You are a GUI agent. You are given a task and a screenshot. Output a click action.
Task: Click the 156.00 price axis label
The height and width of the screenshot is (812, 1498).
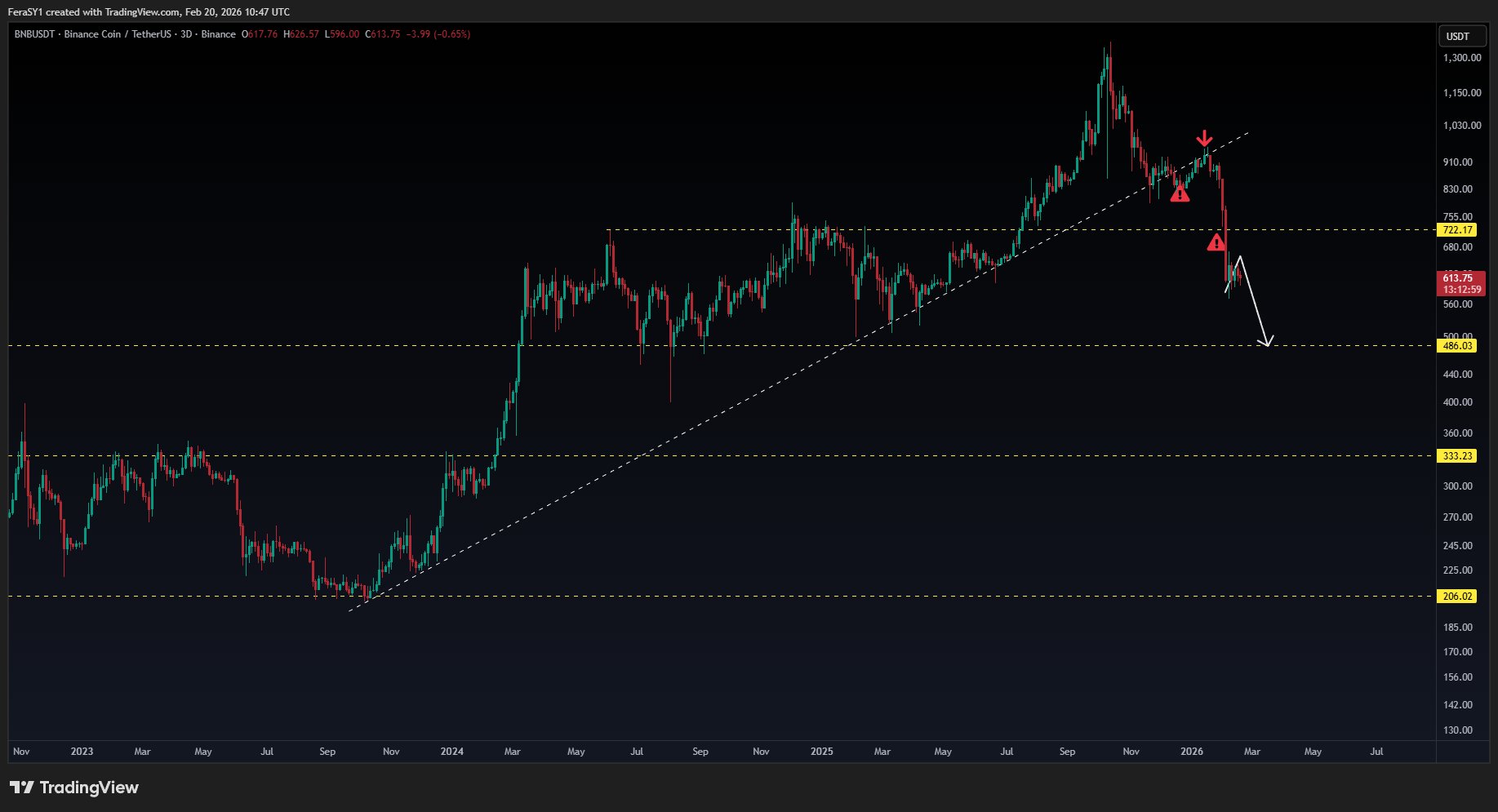pyautogui.click(x=1458, y=677)
